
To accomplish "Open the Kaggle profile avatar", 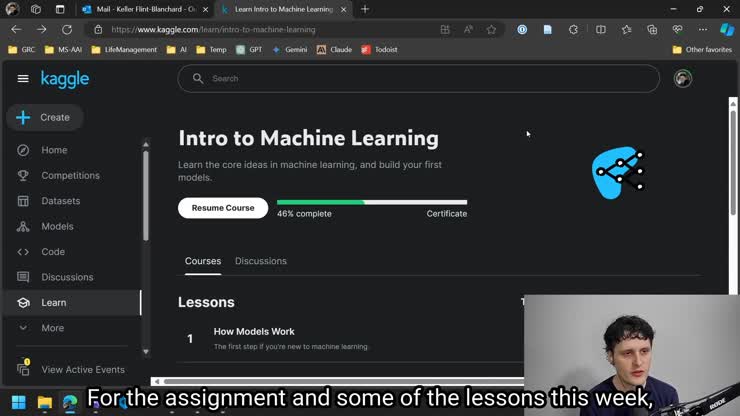I will (x=683, y=78).
